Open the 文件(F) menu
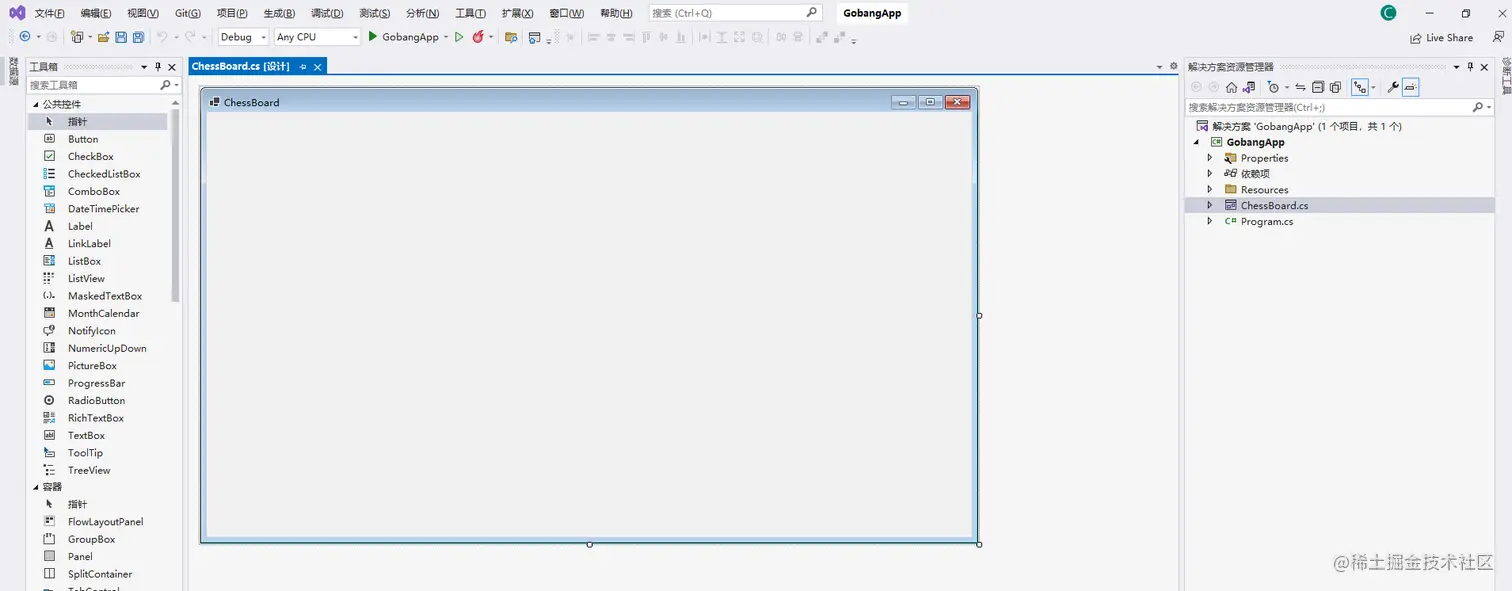 tap(49, 13)
